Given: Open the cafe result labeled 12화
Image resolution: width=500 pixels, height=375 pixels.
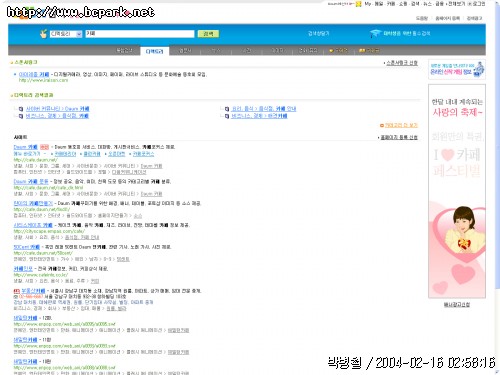Looking at the screenshot, I should pyautogui.click(x=25, y=318).
